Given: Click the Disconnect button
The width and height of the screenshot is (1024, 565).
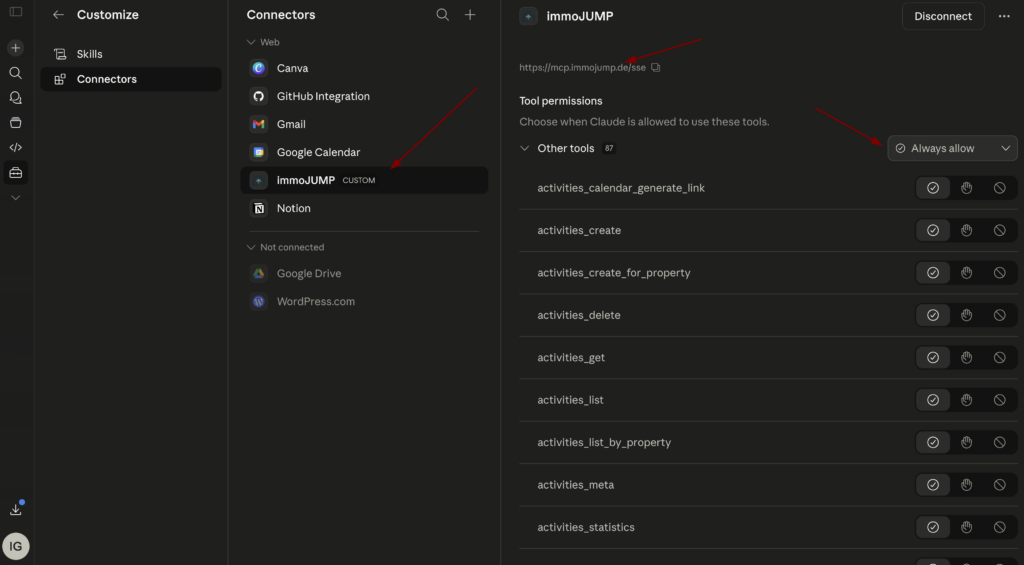Looking at the screenshot, I should [942, 16].
